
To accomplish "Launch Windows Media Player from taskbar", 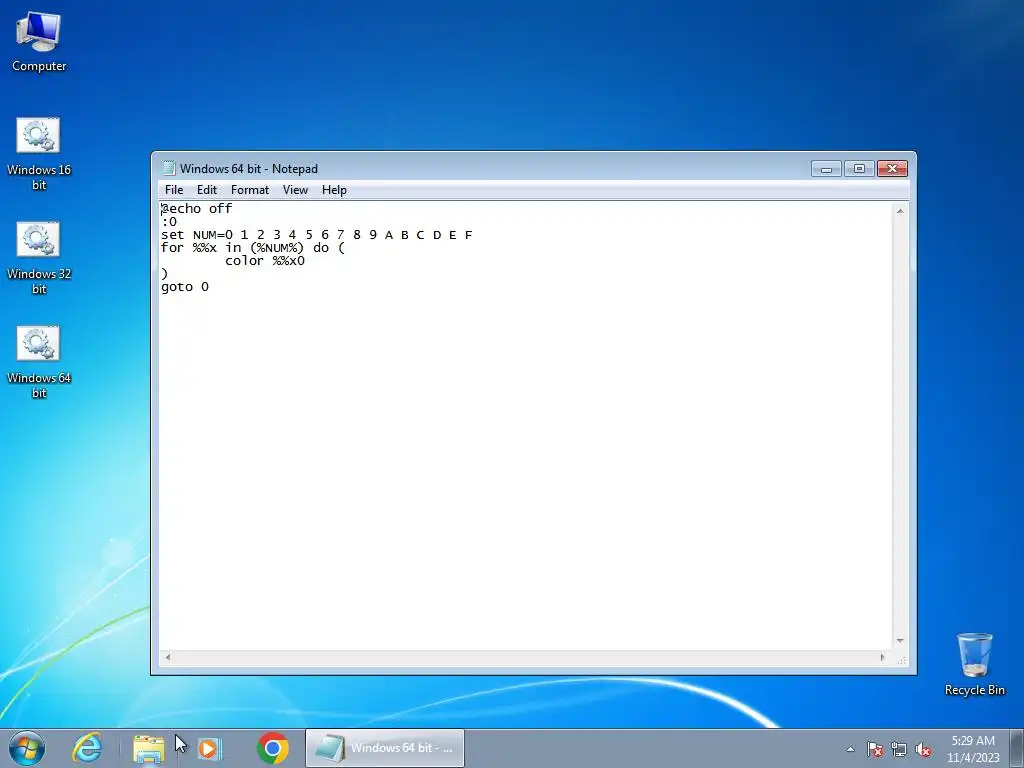I will tap(210, 748).
